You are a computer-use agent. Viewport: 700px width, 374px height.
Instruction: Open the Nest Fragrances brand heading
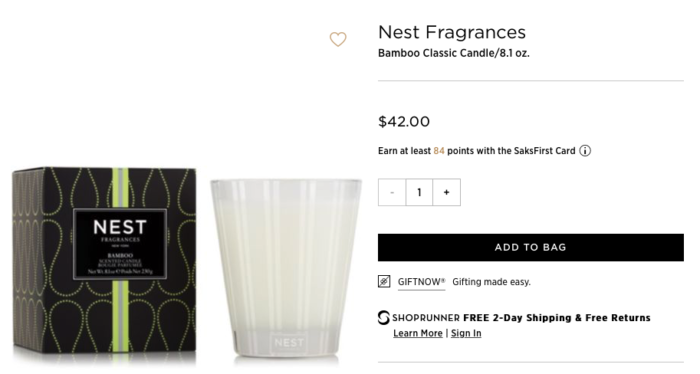452,32
